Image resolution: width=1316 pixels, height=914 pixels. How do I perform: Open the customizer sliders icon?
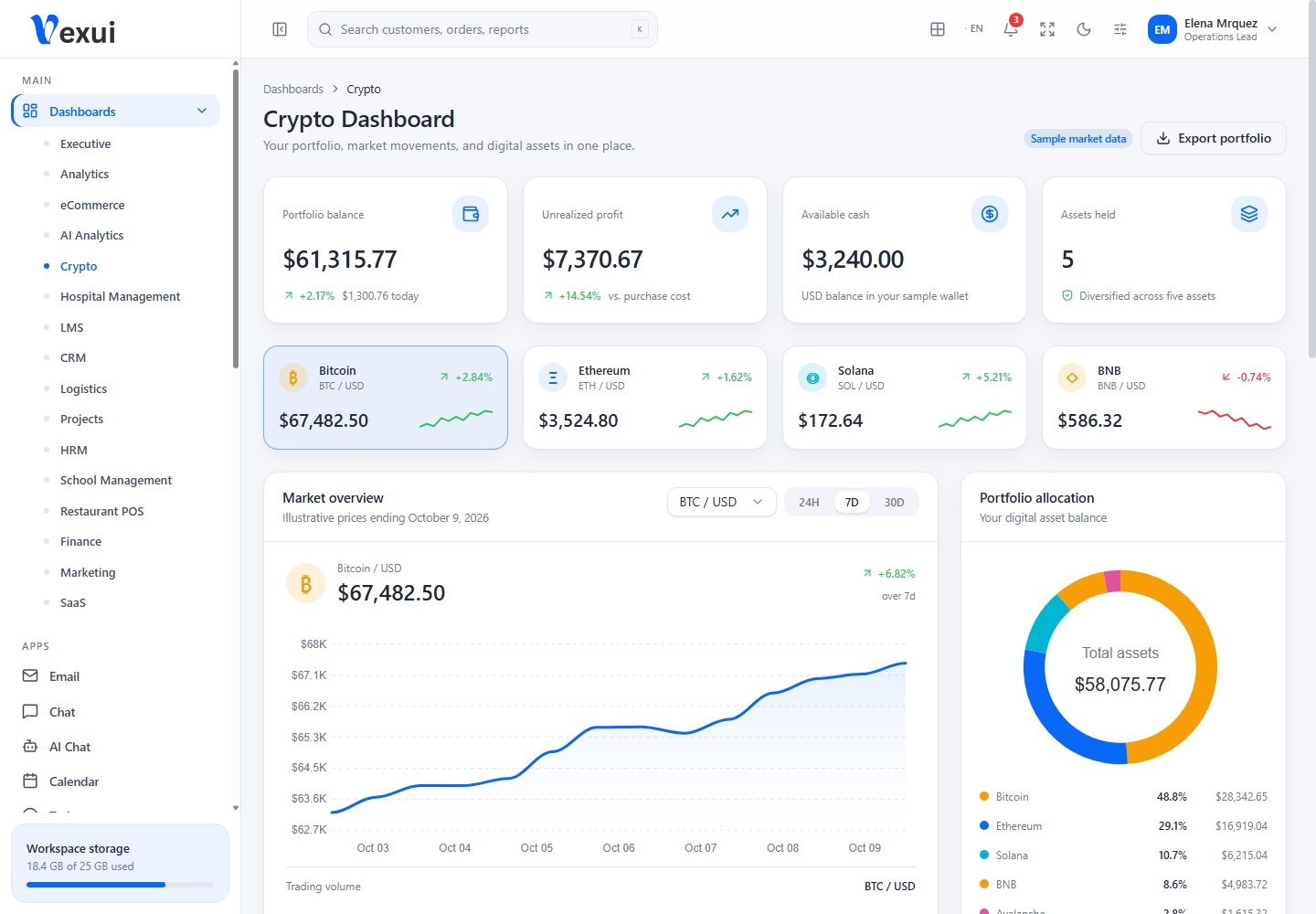click(1120, 29)
